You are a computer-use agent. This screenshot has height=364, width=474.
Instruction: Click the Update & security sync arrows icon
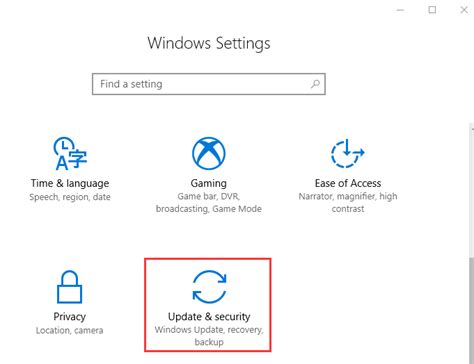pyautogui.click(x=209, y=287)
